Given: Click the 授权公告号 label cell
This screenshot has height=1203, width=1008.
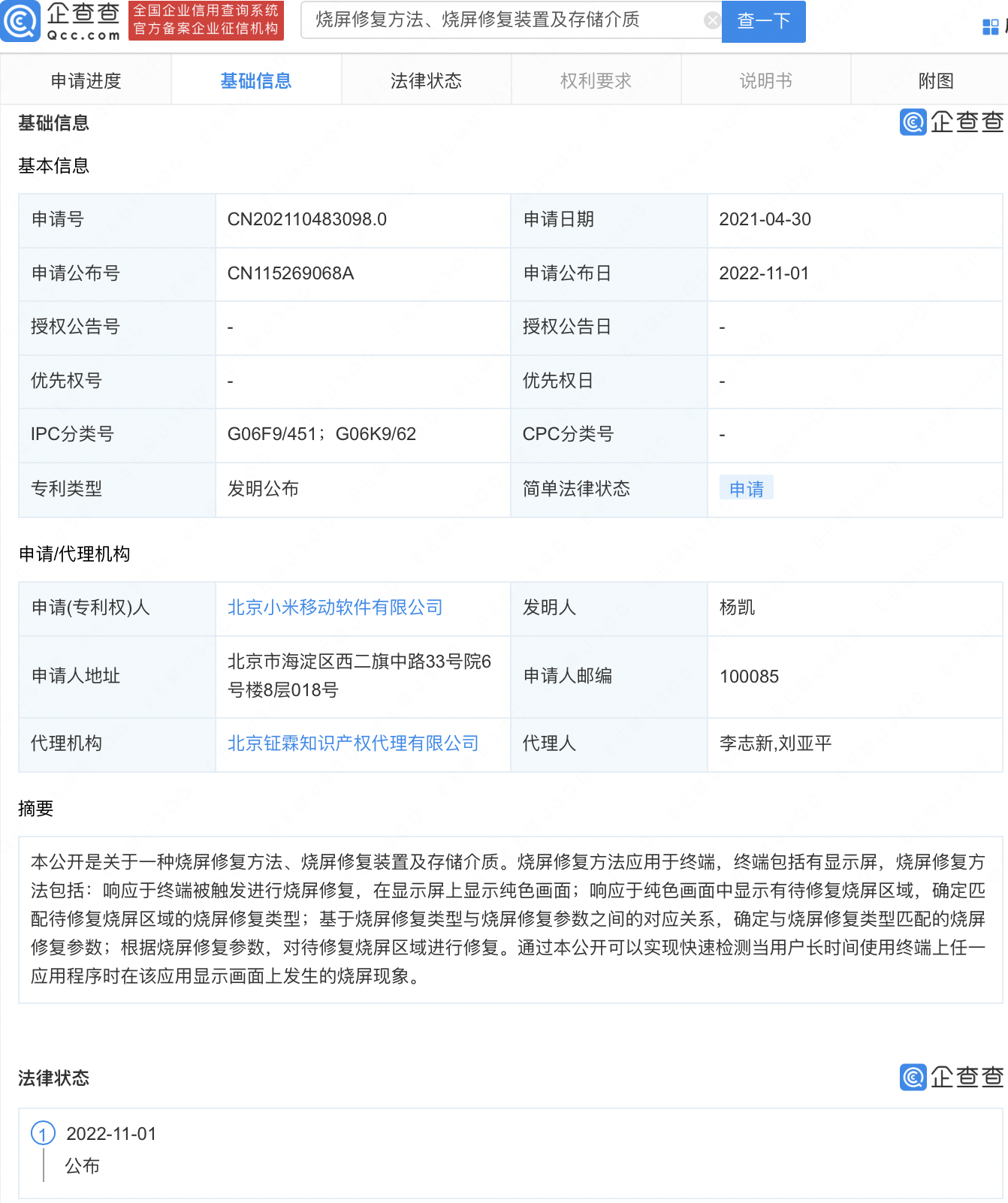Looking at the screenshot, I should pyautogui.click(x=117, y=327).
